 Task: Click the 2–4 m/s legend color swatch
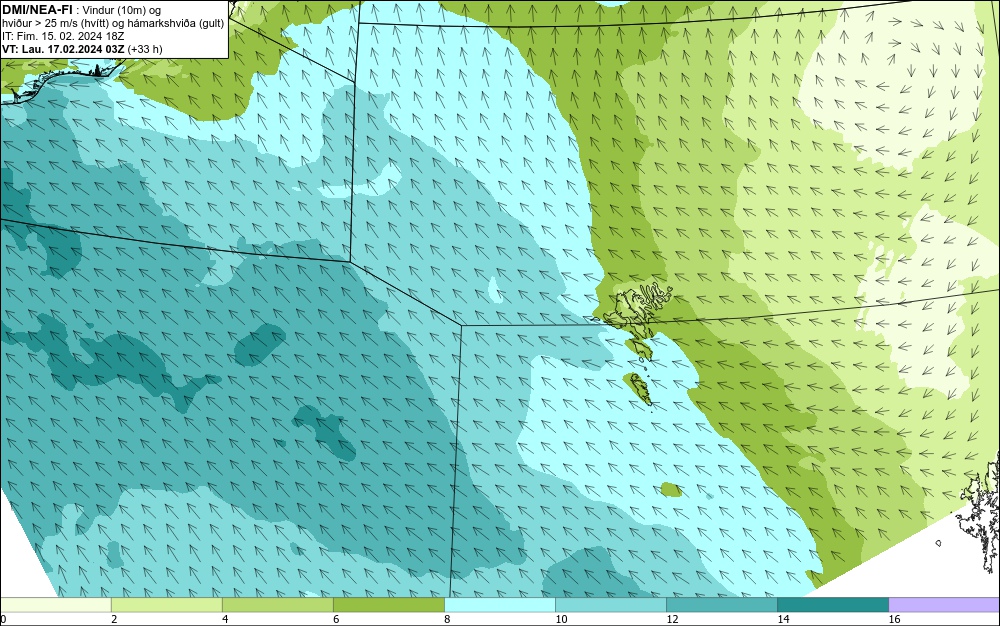click(167, 605)
